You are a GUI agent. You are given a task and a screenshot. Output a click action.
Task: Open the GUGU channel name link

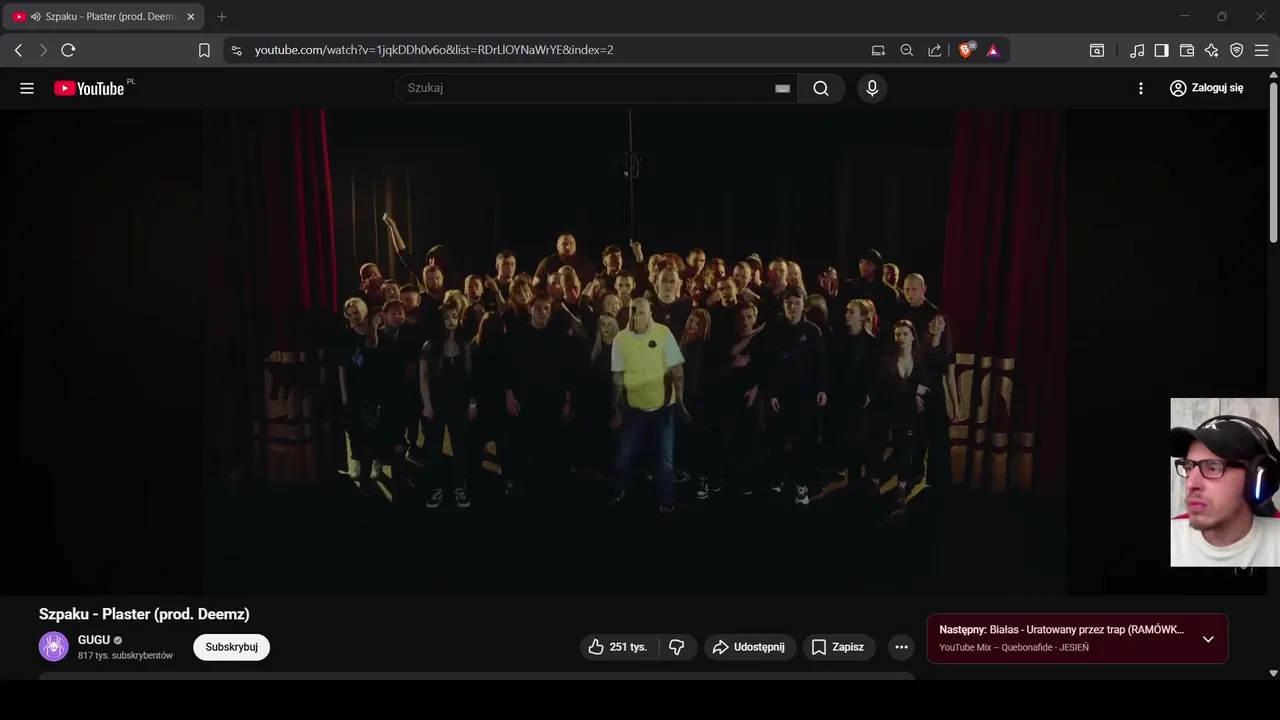pos(94,640)
